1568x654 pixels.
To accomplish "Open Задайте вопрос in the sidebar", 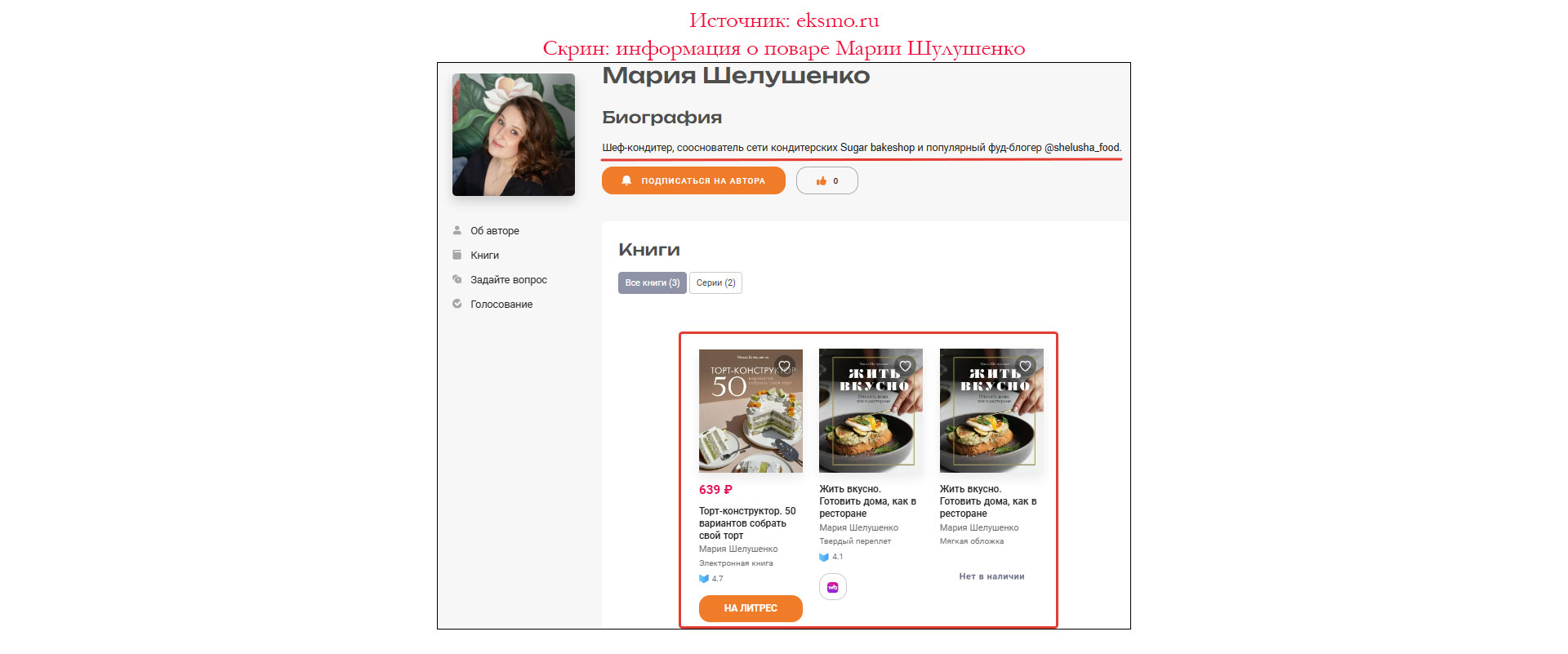I will click(x=509, y=279).
